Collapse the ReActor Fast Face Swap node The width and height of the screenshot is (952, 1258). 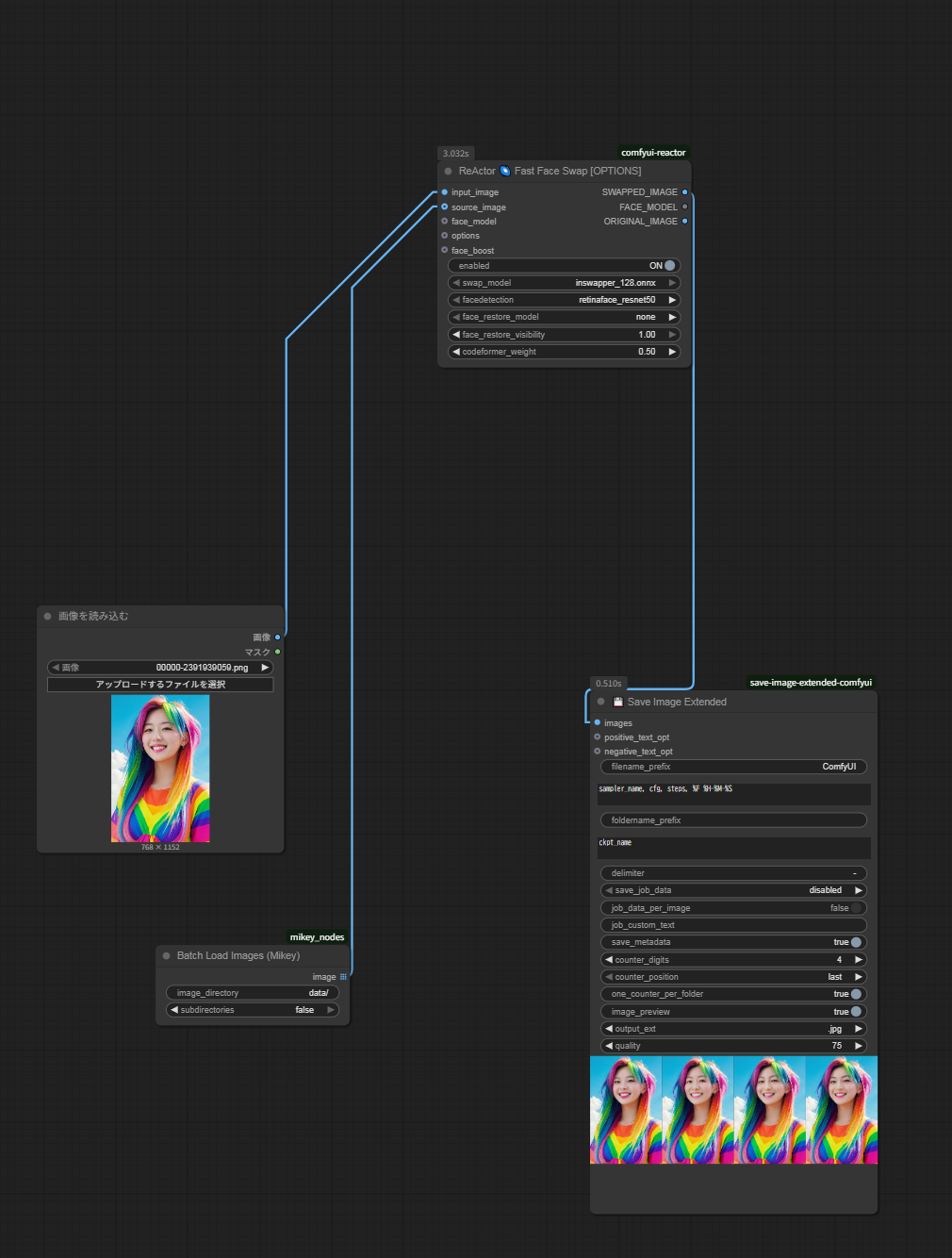448,172
